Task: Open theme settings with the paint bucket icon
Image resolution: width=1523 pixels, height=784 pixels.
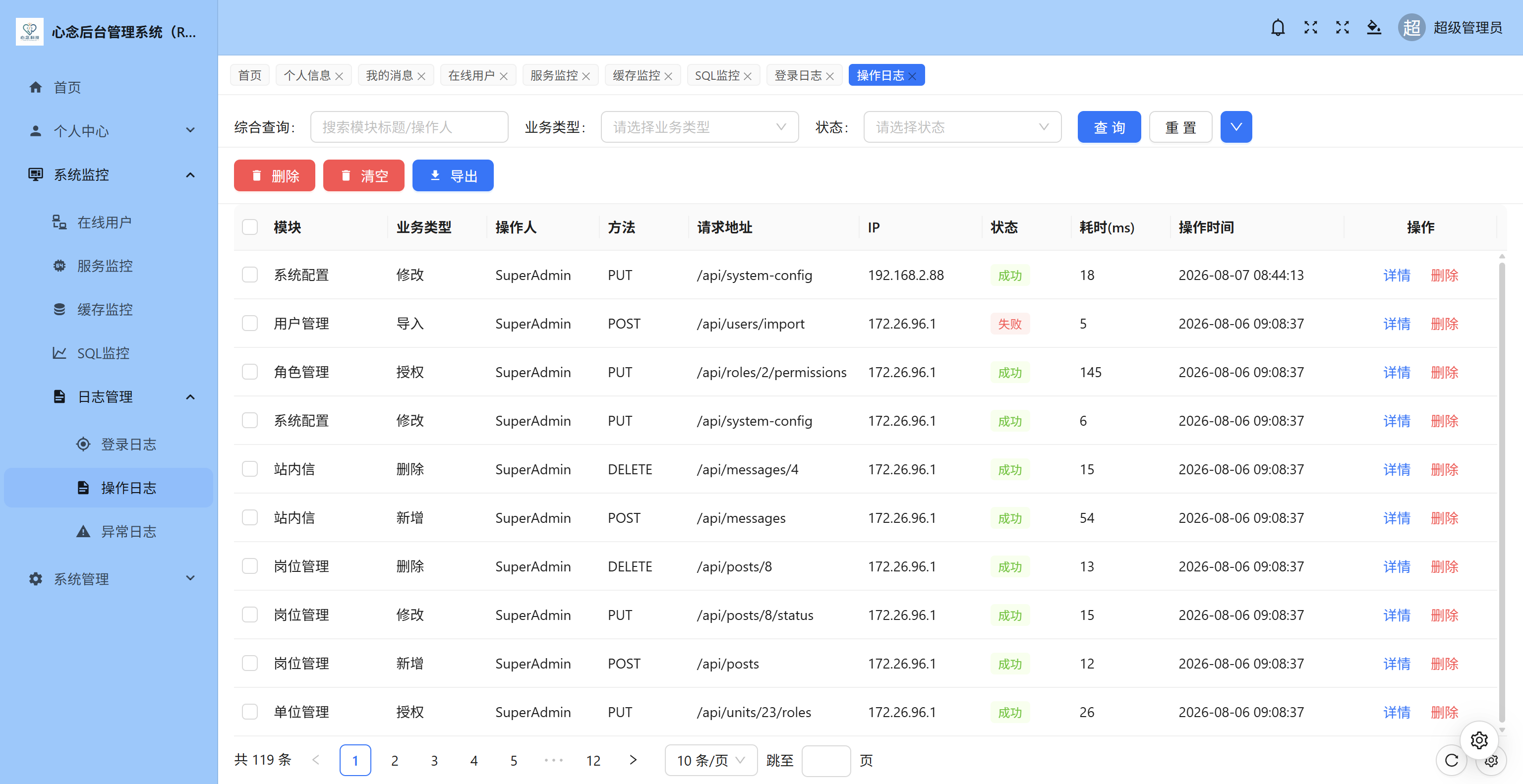Action: [x=1374, y=28]
